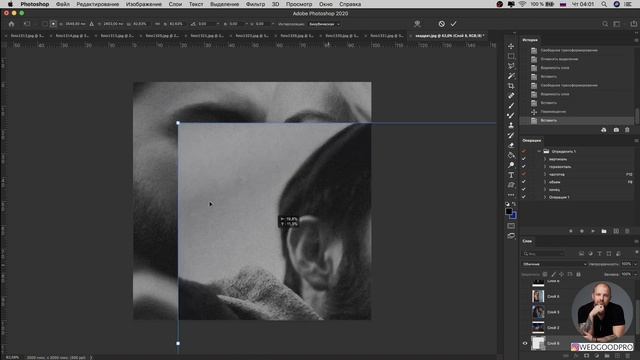Toggle the check beside the 'горизонталь' action
The height and width of the screenshot is (360, 640).
point(524,167)
